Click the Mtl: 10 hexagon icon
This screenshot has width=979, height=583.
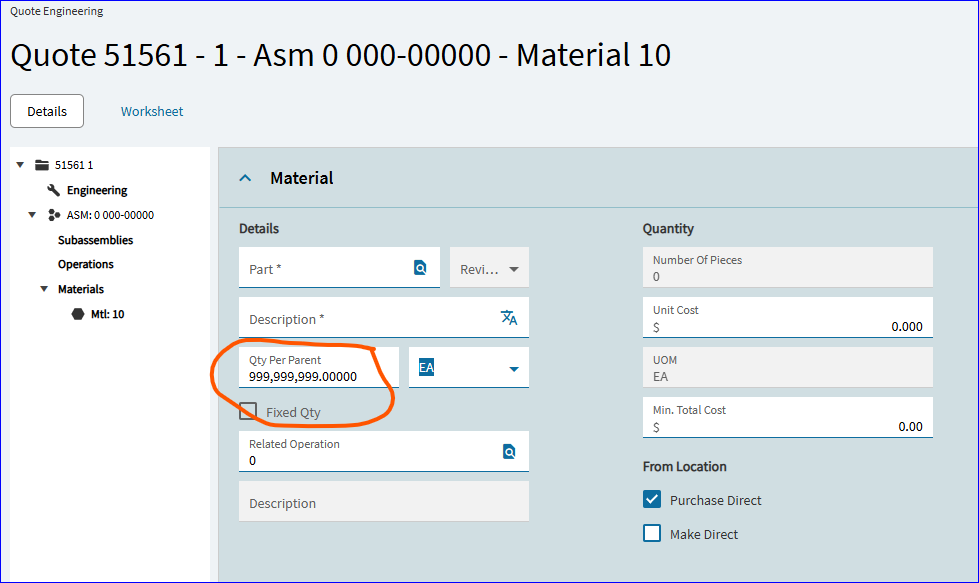77,314
